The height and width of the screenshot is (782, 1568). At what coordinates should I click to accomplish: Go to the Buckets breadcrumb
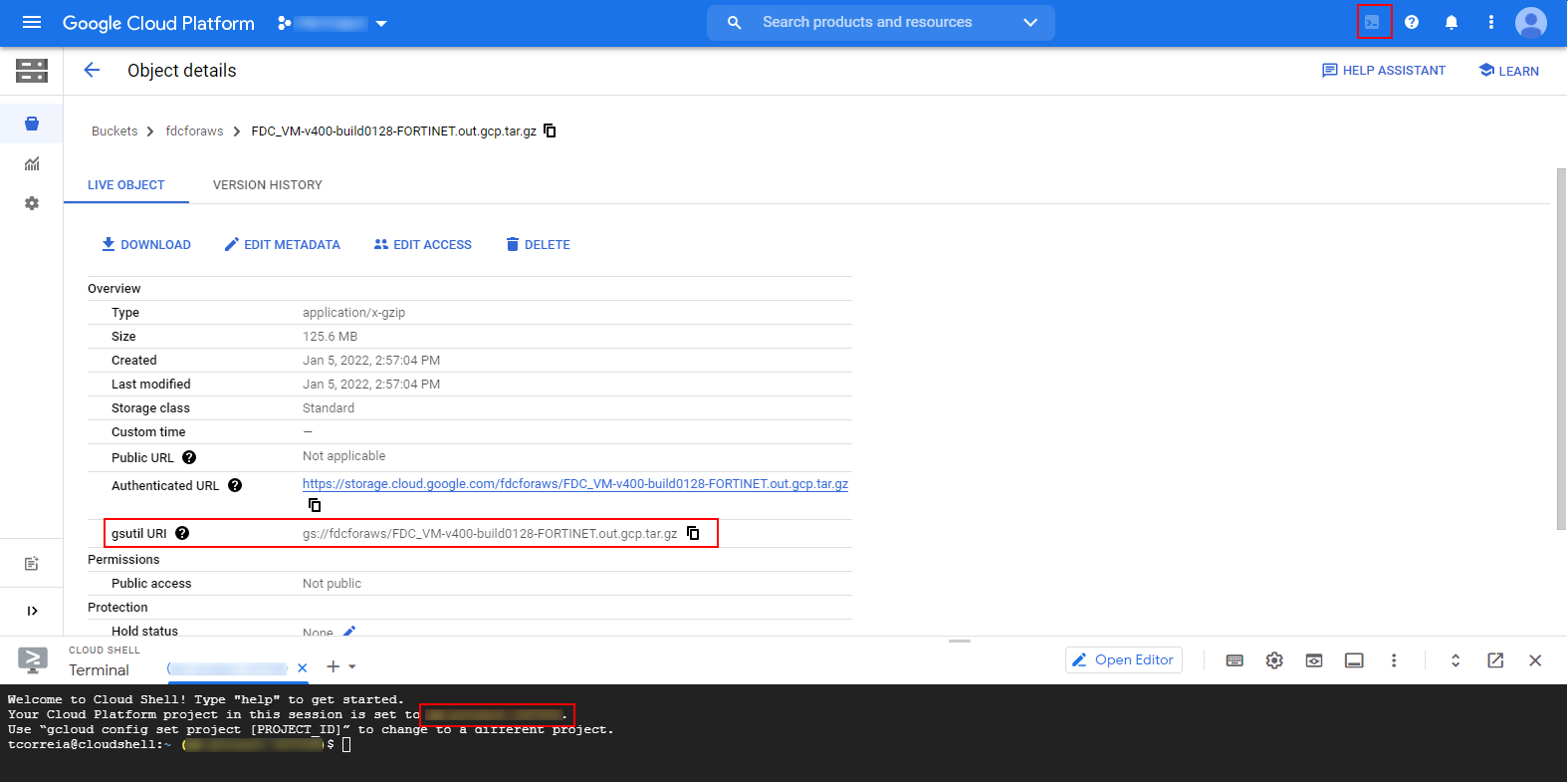pyautogui.click(x=114, y=130)
